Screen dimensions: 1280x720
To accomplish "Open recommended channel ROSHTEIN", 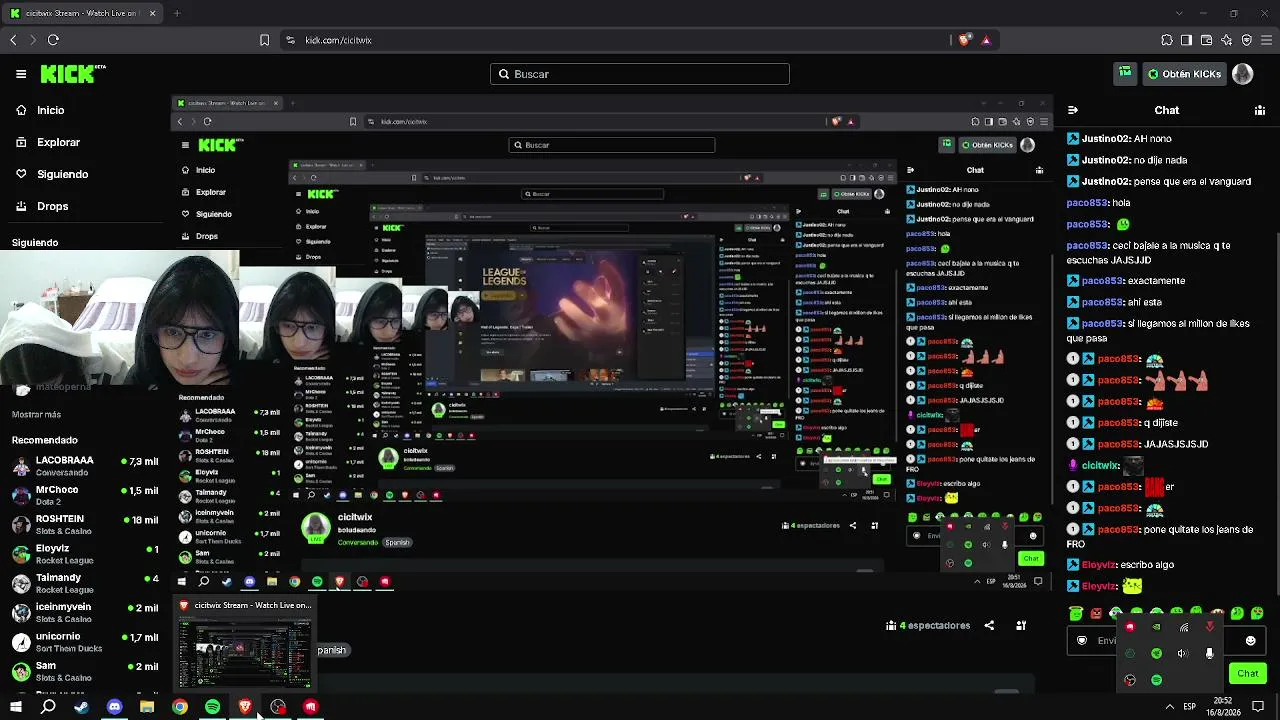I will pos(85,524).
